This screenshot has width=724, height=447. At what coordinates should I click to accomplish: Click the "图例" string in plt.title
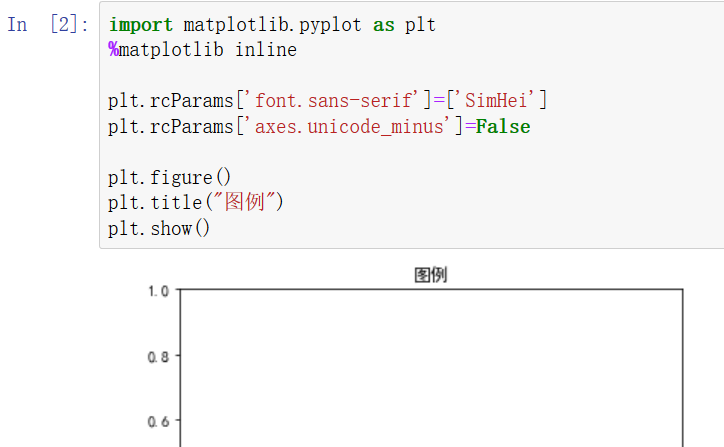click(245, 202)
